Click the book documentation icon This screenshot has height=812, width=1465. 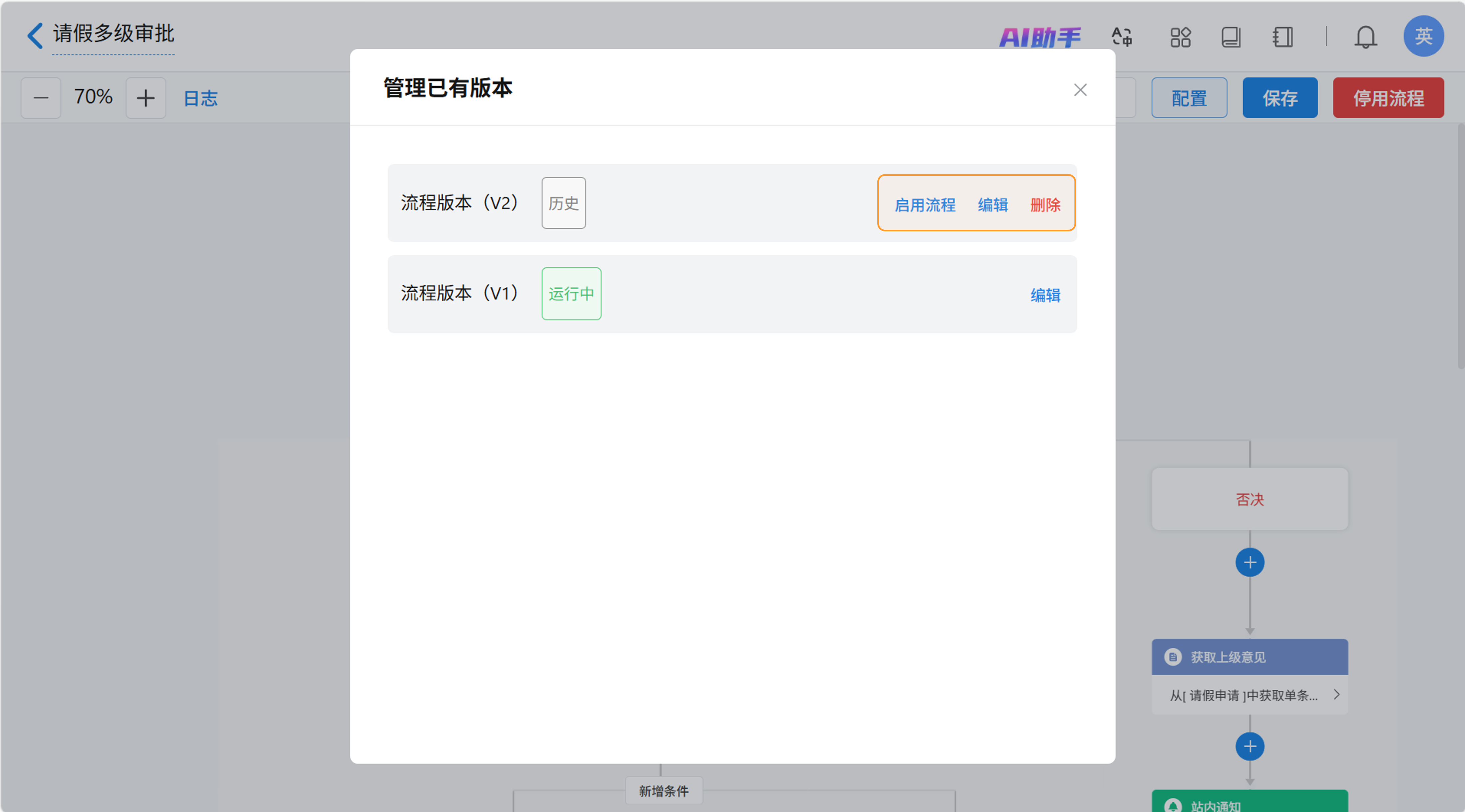(x=1231, y=37)
